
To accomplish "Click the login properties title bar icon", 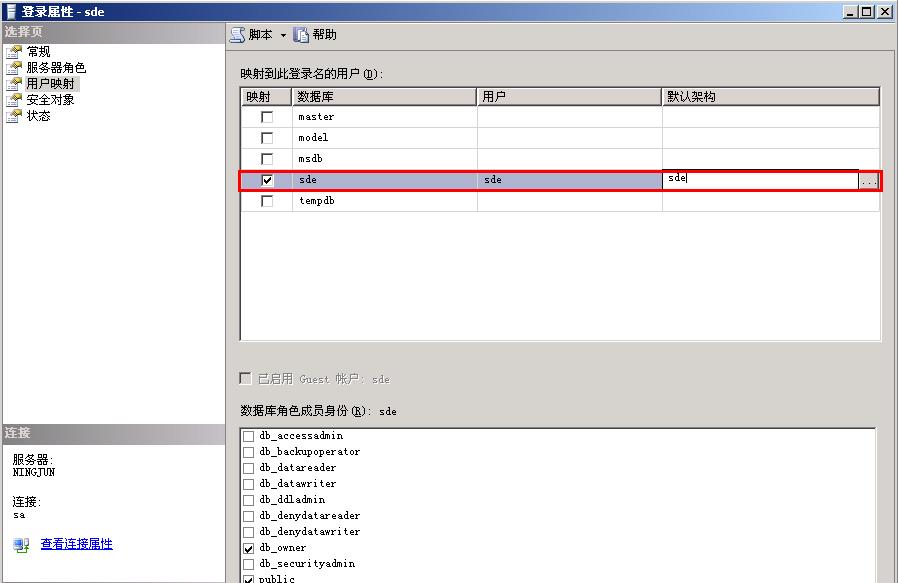I will (x=10, y=11).
